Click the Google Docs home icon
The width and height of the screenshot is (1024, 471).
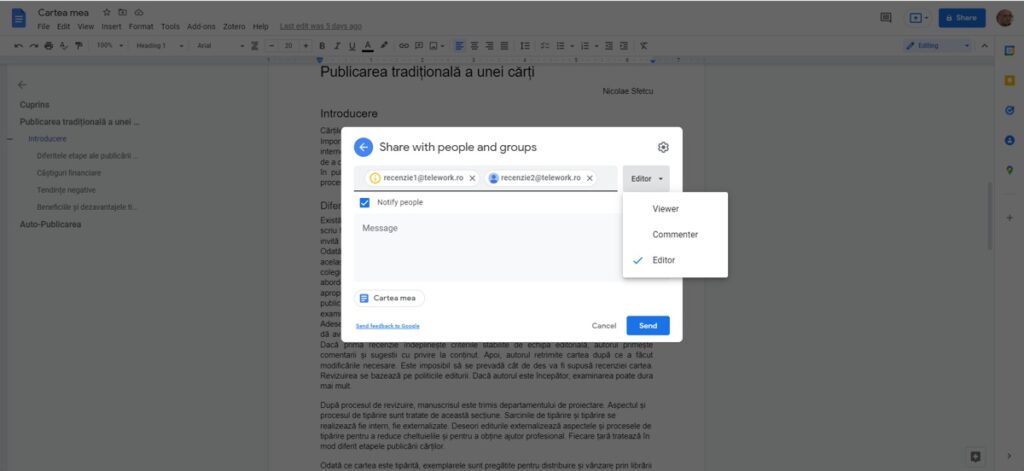click(19, 18)
